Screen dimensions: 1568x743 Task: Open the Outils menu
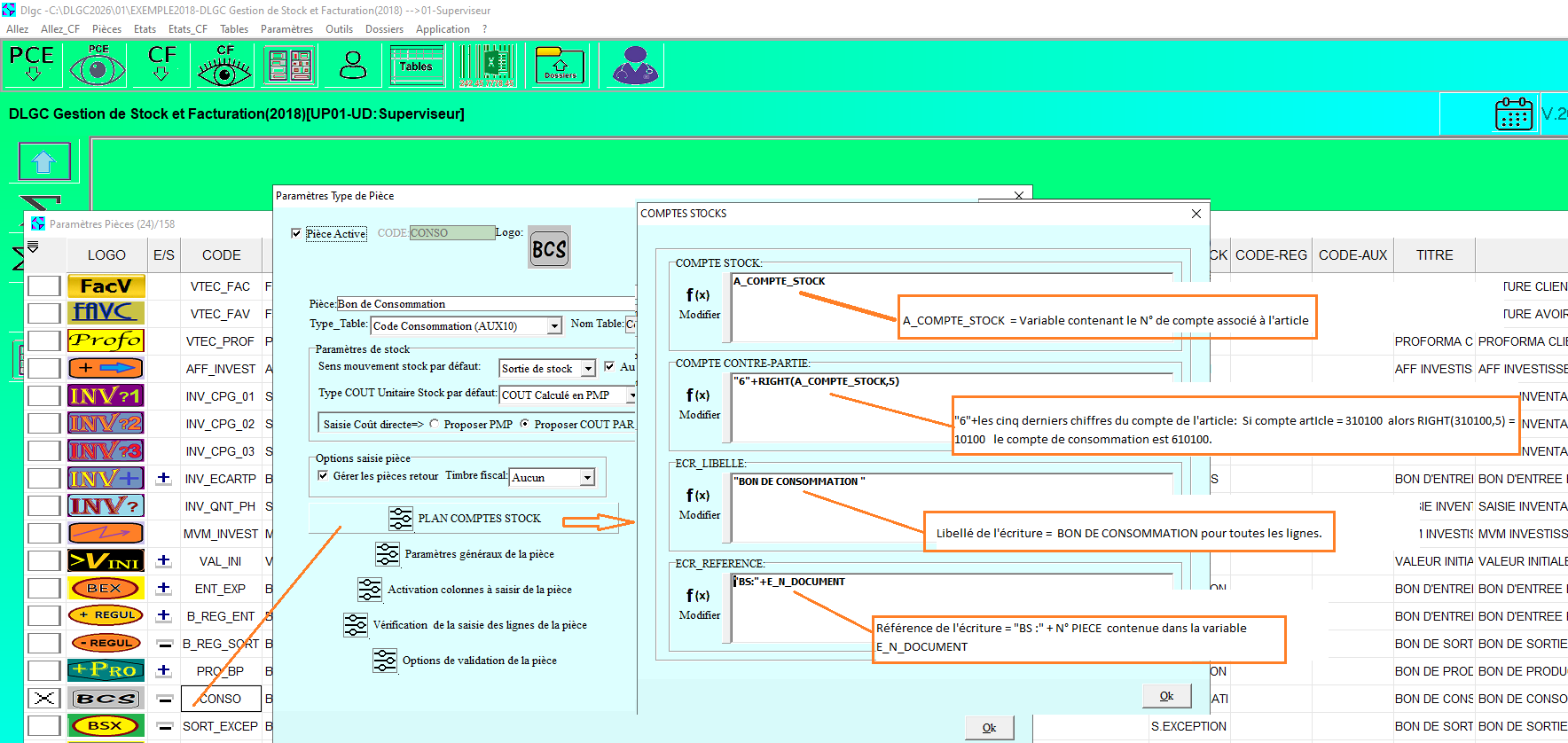[x=339, y=29]
